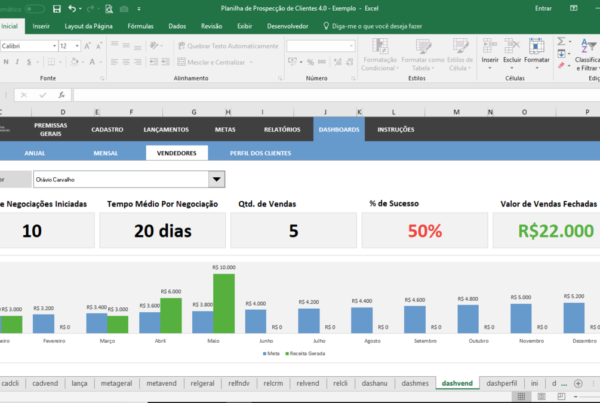Click Mesclar e Centralizar
The height and width of the screenshot is (403, 600).
tap(211, 62)
